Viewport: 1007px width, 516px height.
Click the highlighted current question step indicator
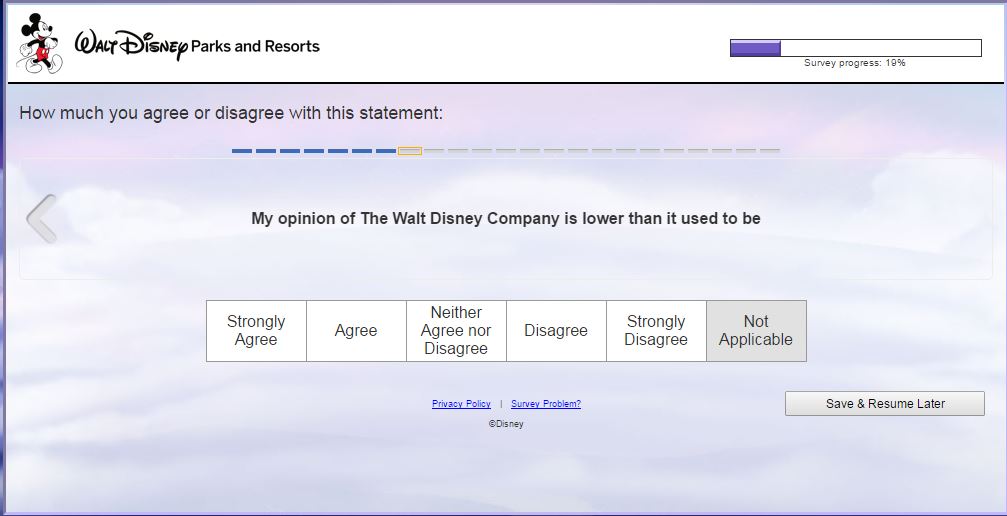point(409,151)
